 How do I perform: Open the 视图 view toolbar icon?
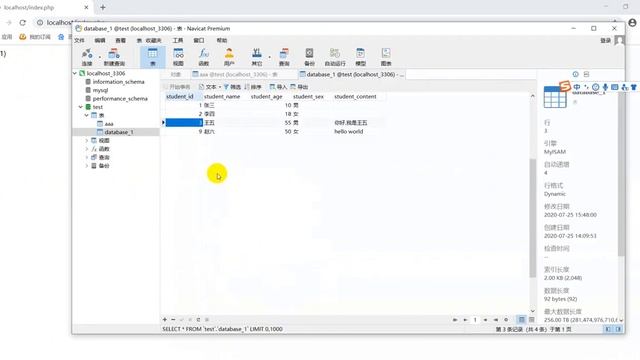pyautogui.click(x=178, y=57)
